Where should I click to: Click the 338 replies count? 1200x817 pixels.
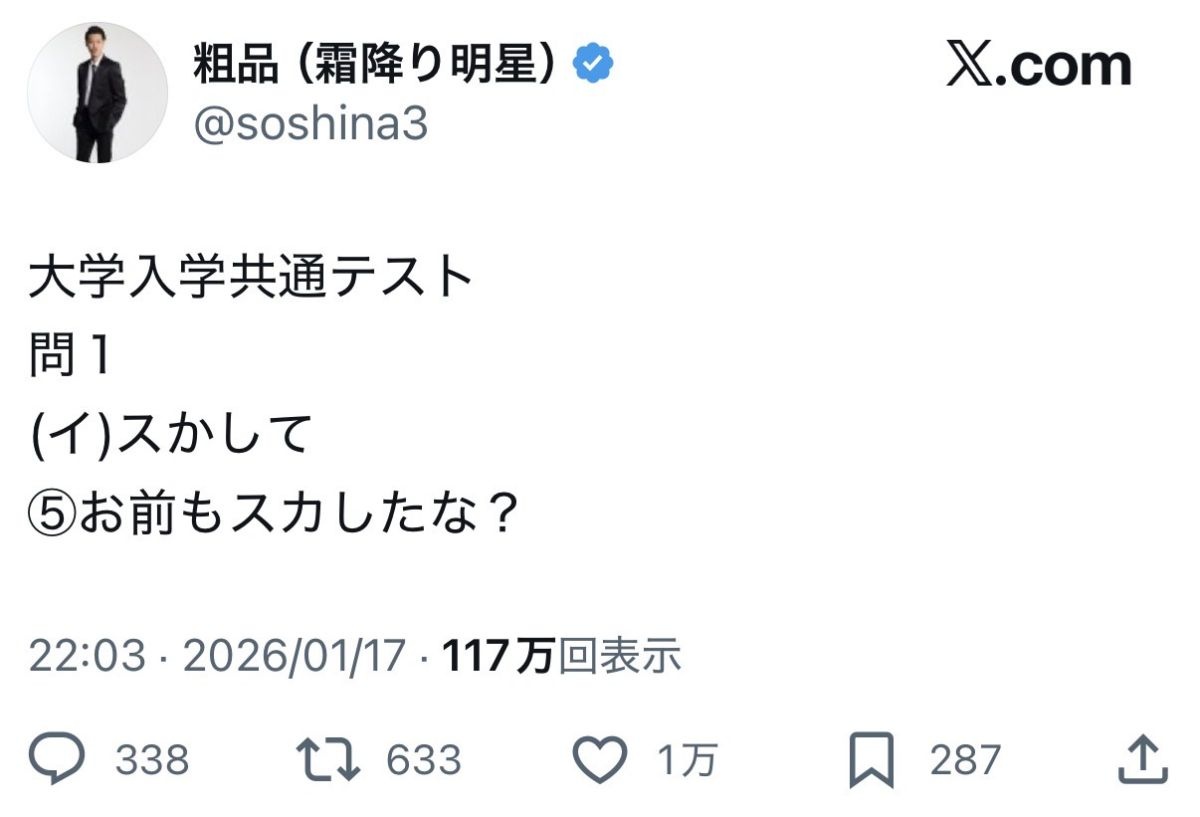point(152,762)
